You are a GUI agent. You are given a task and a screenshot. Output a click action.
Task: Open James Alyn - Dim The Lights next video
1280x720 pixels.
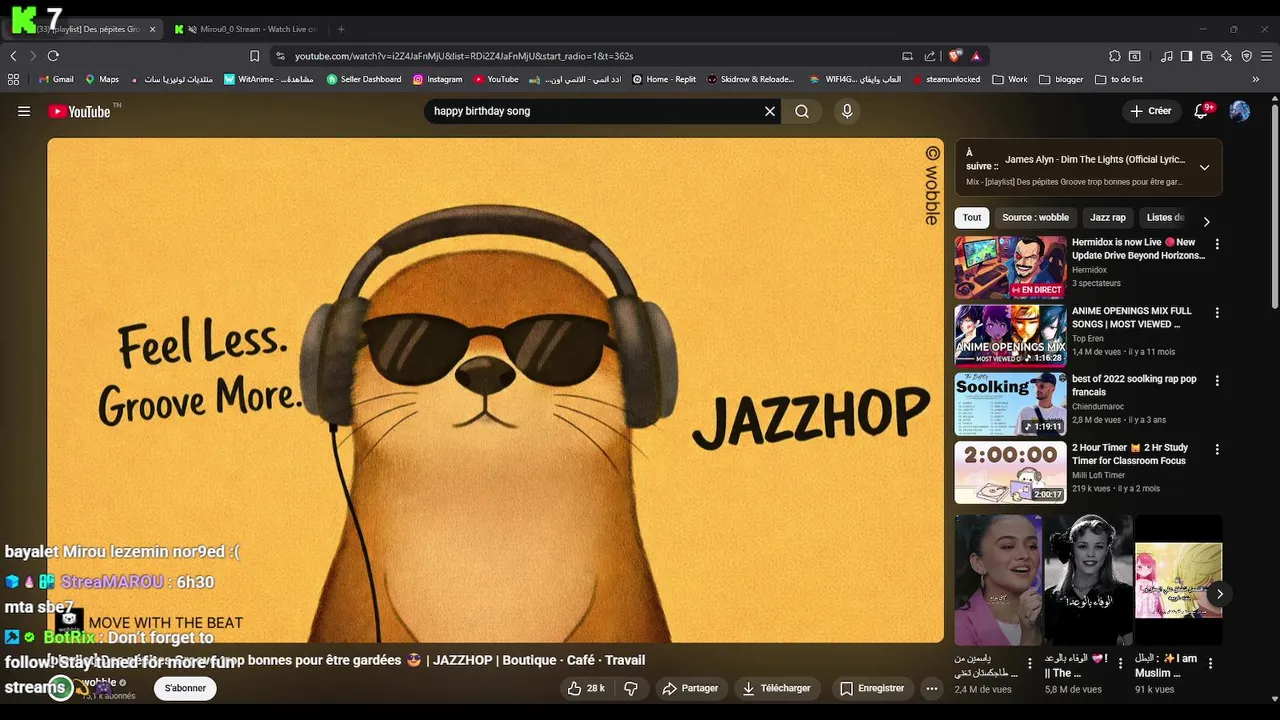(x=1094, y=159)
